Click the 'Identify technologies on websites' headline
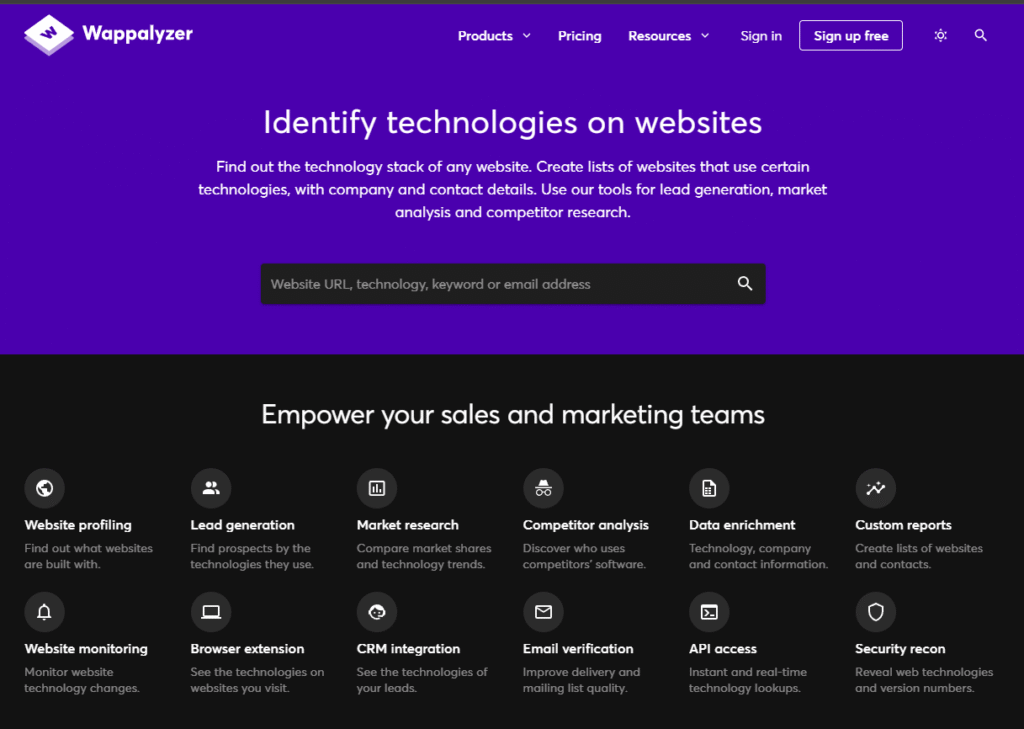Viewport: 1024px width, 729px height. [513, 123]
